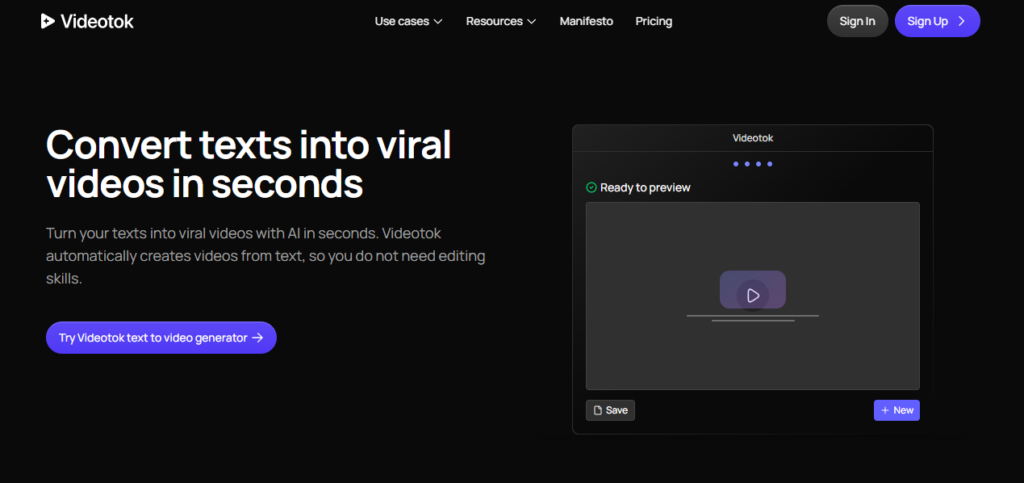Viewport: 1024px width, 483px height.
Task: Play the preview video
Action: pyautogui.click(x=752, y=295)
